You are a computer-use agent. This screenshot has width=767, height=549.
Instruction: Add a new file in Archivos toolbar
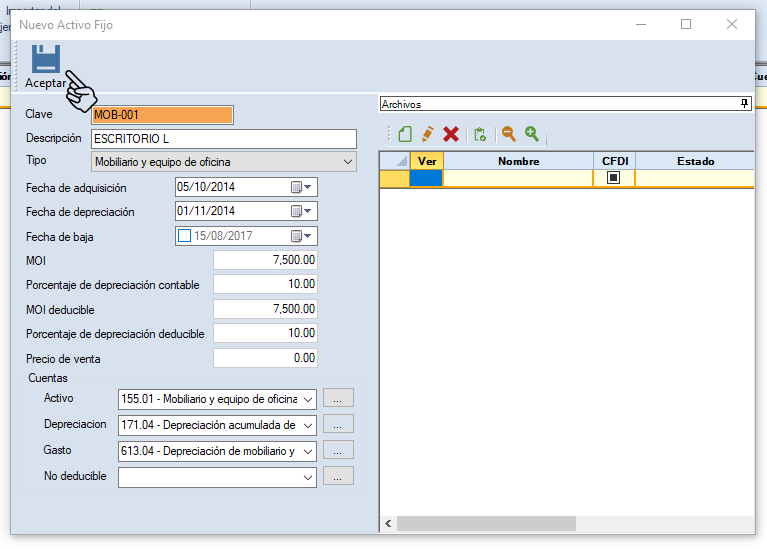405,134
